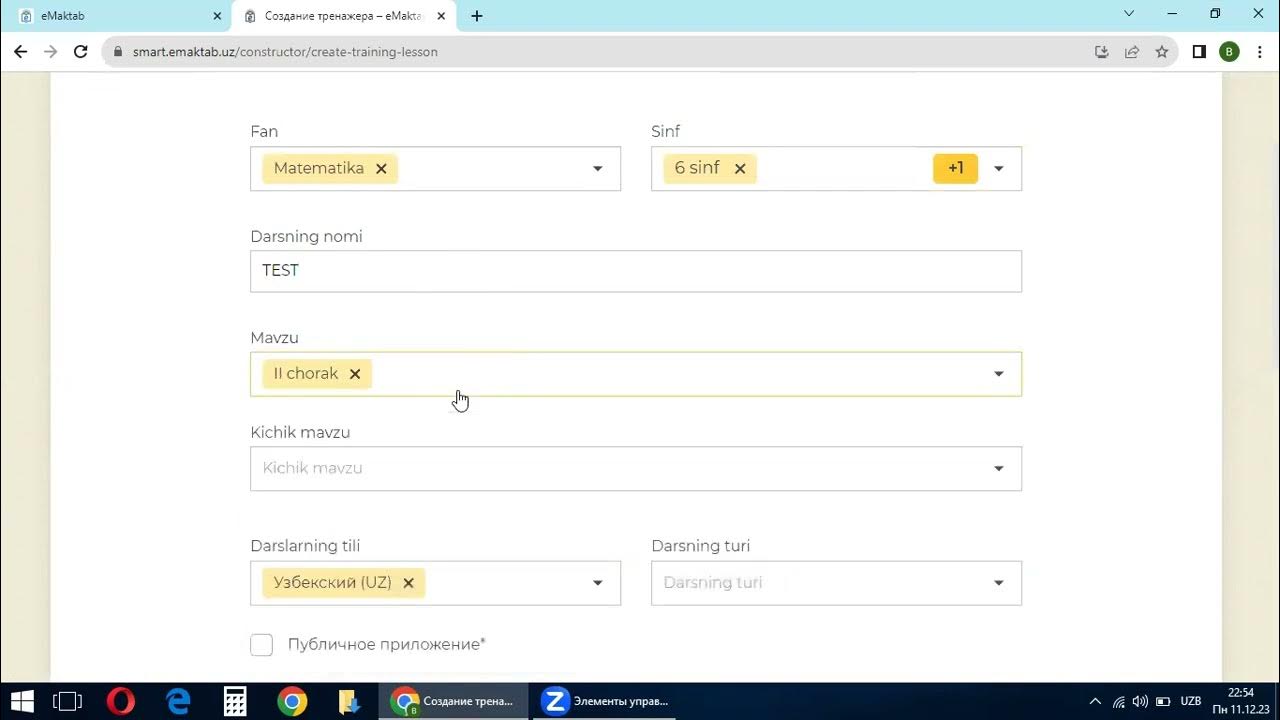Bookmark this page with the star

click(x=1162, y=52)
